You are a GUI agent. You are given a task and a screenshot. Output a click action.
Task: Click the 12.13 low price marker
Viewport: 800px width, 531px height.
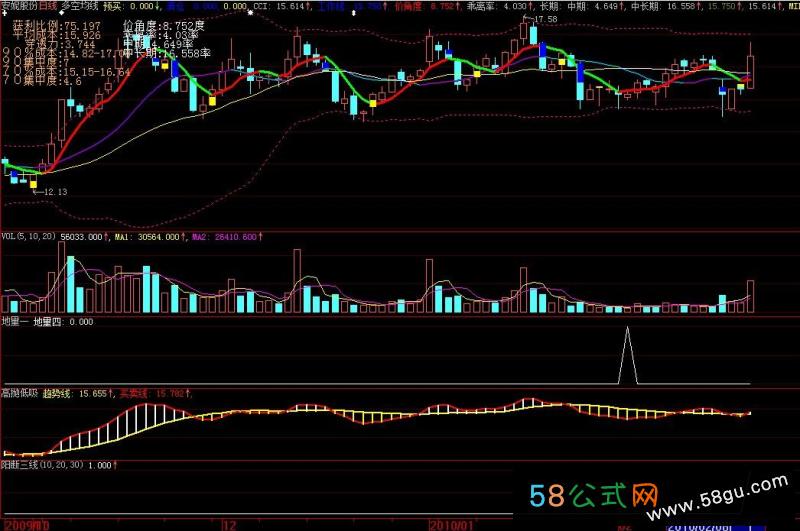coord(50,192)
